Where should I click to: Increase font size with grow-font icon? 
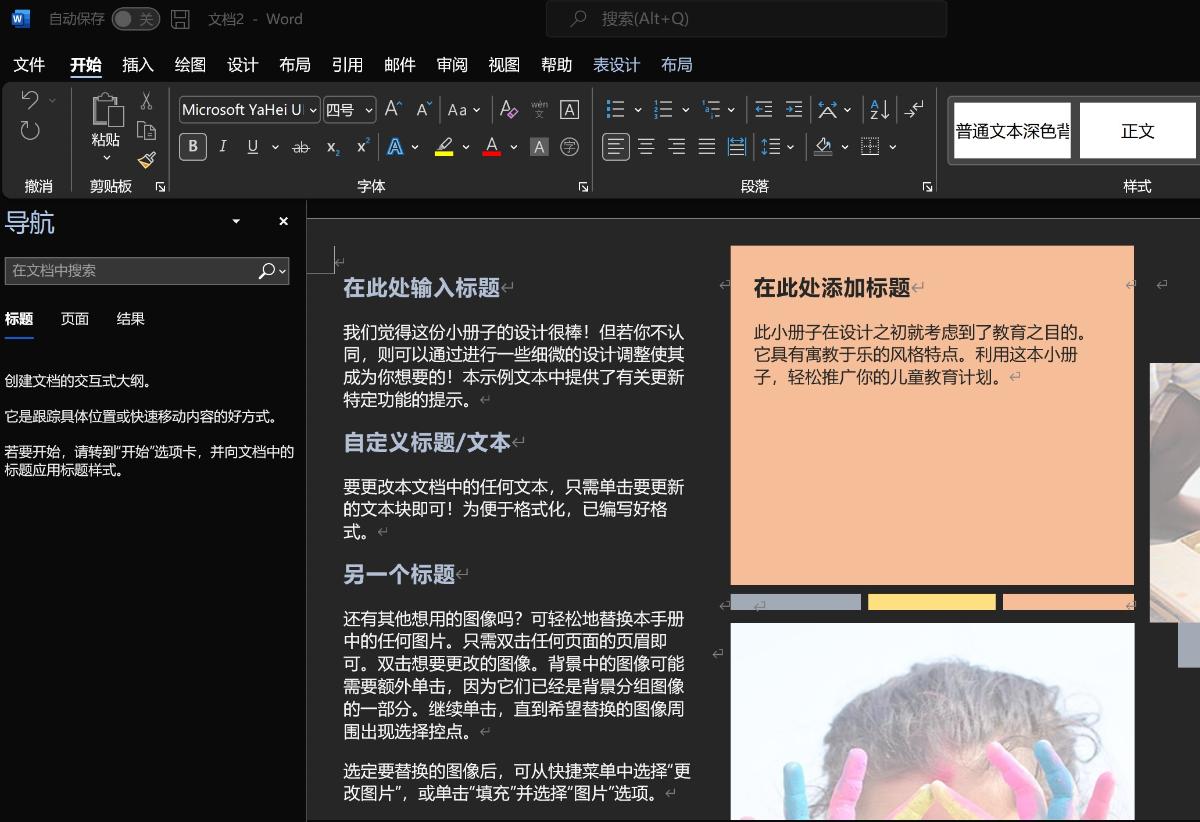coord(393,109)
